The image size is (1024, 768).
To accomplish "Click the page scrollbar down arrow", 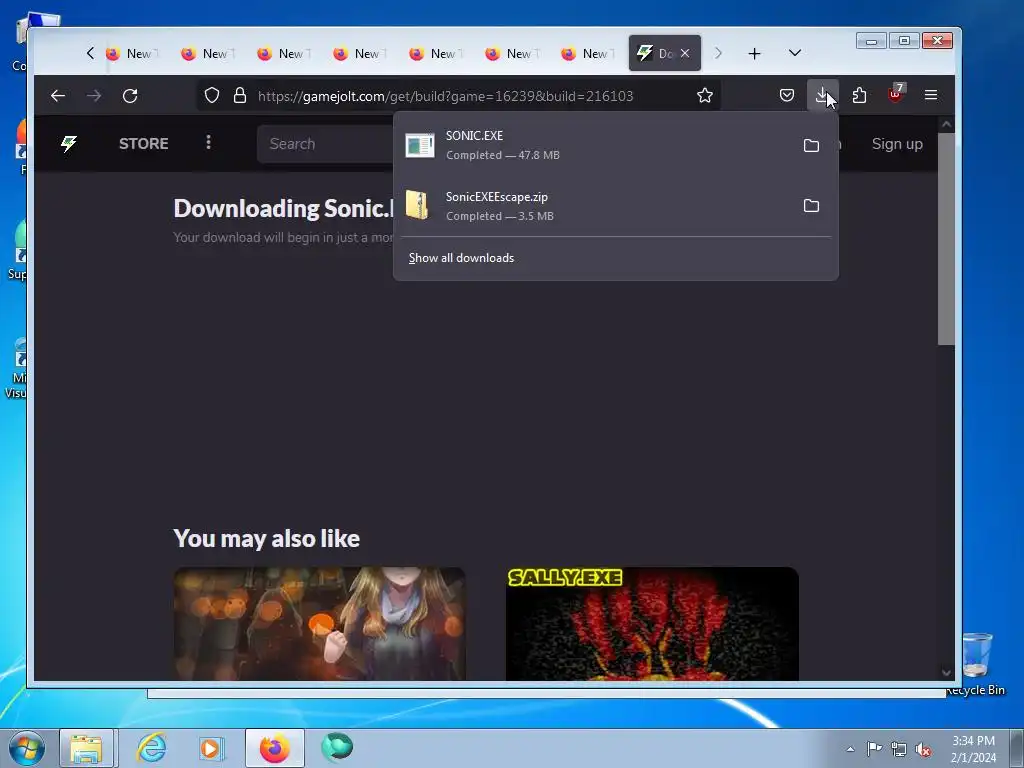I will coord(946,672).
